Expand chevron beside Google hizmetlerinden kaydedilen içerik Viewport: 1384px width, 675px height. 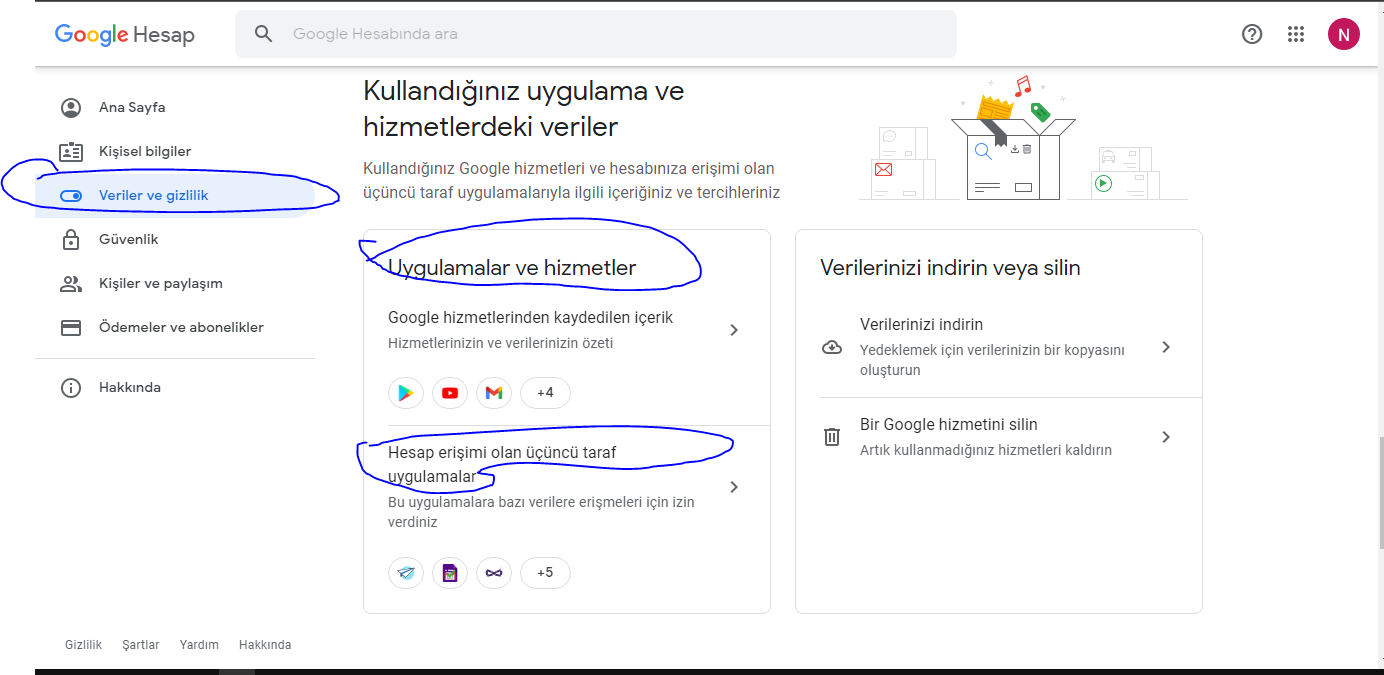point(734,330)
